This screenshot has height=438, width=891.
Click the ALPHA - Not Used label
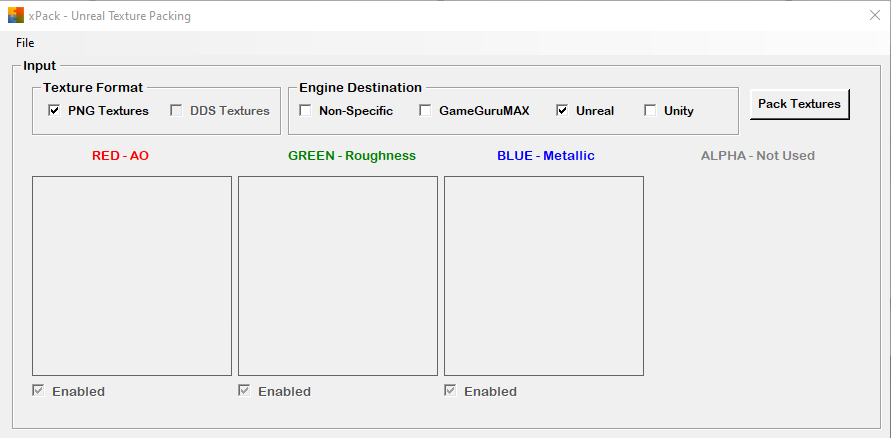point(757,156)
